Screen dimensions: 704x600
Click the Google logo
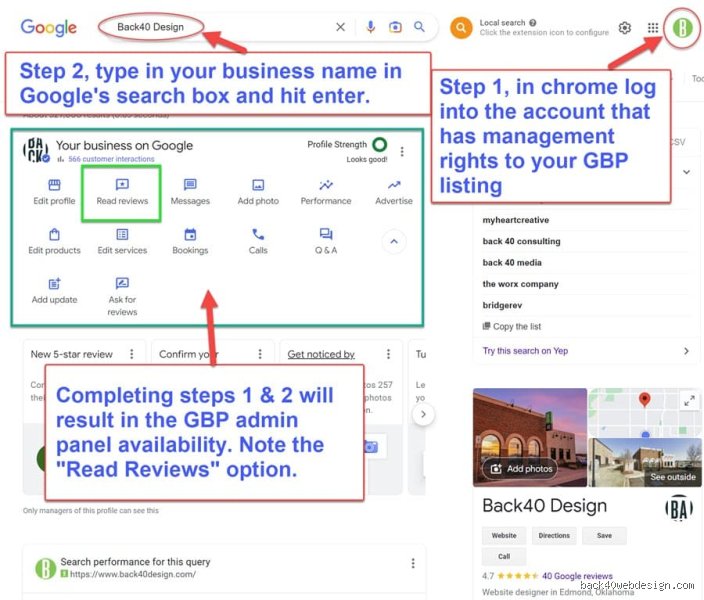click(48, 28)
